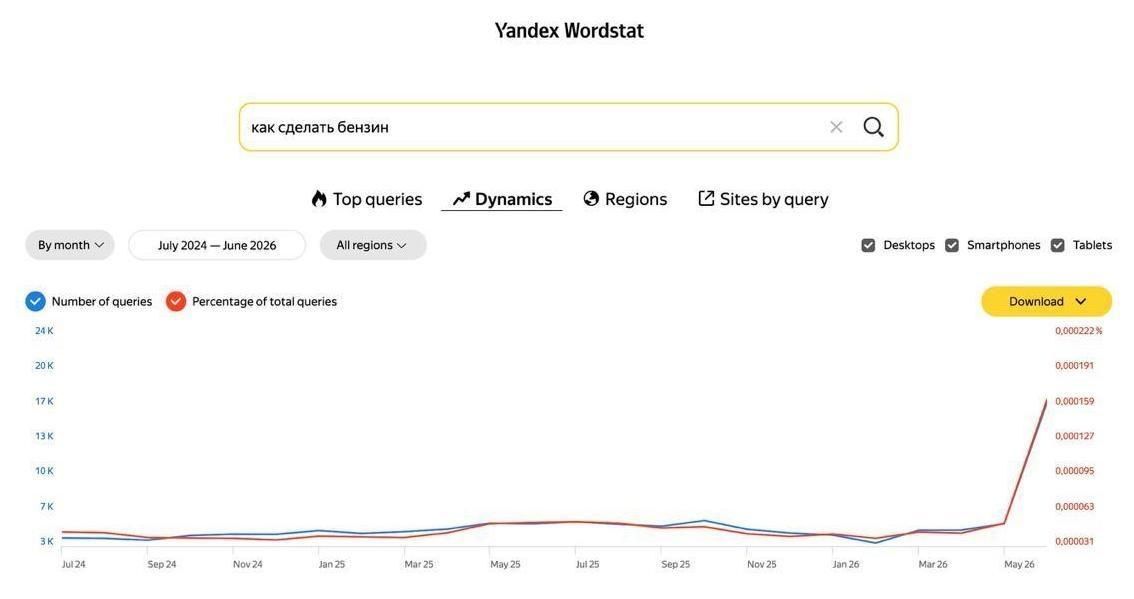Click the 0,000159 axis value

[1075, 401]
